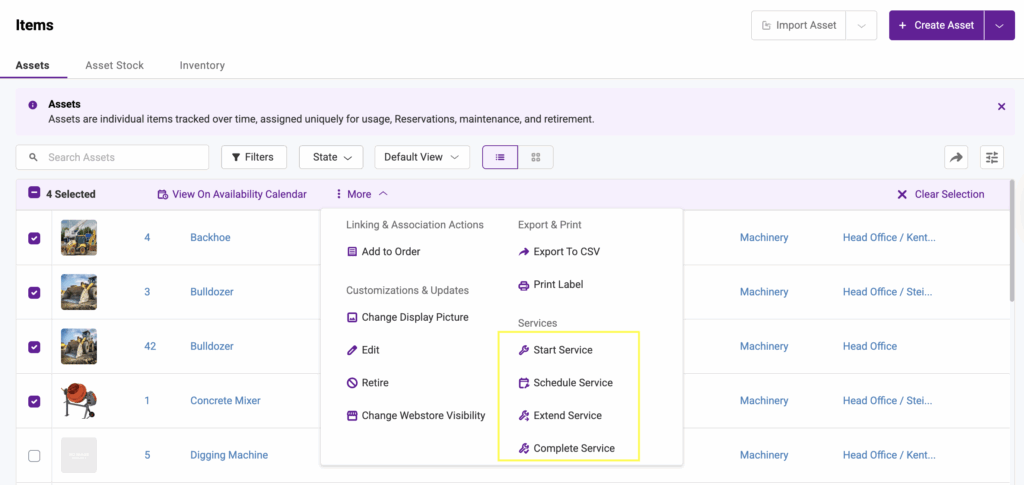Viewport: 1024px width, 485px height.
Task: Dismiss the Assets info banner
Action: [1001, 106]
